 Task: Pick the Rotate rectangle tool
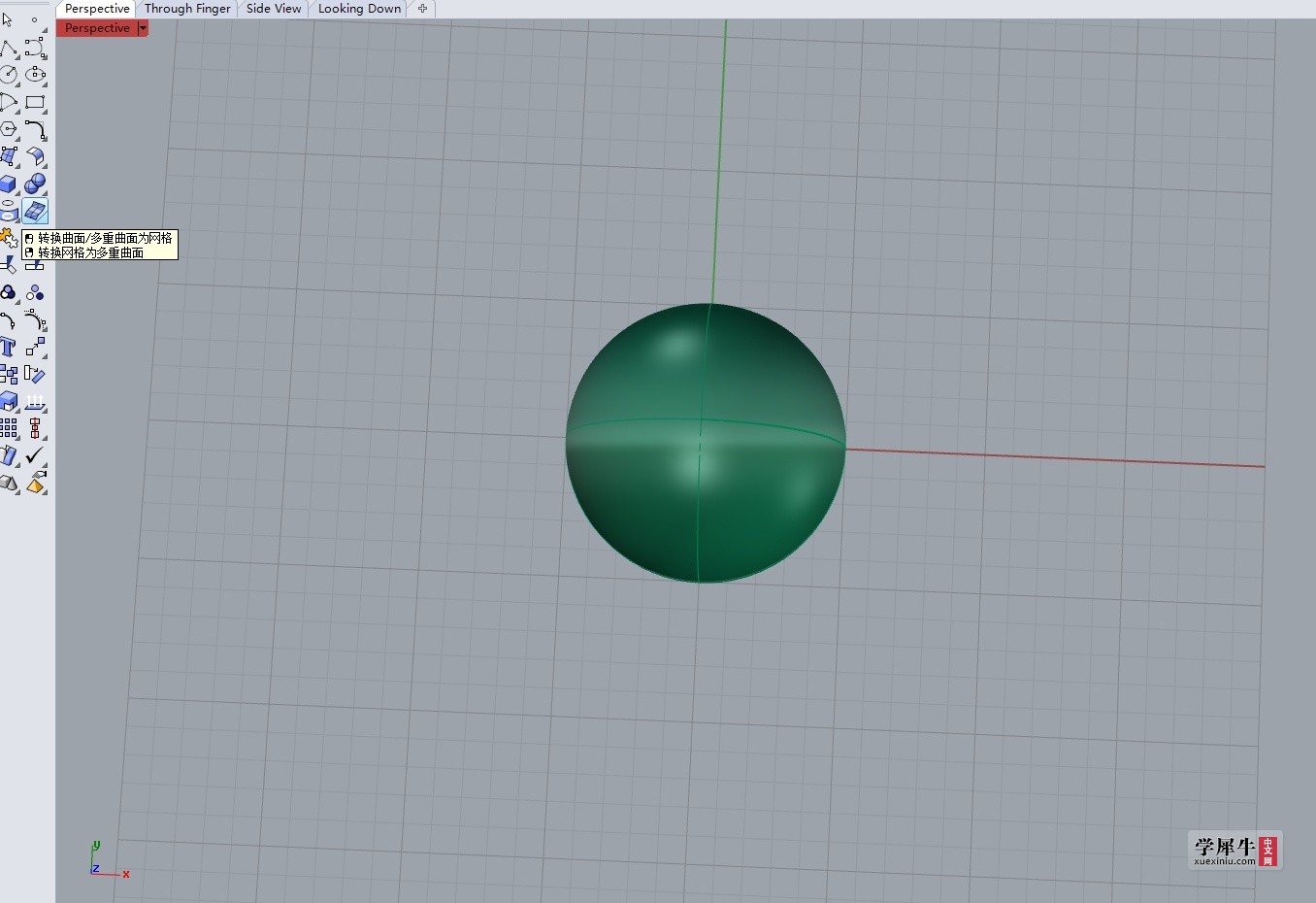pos(35,374)
